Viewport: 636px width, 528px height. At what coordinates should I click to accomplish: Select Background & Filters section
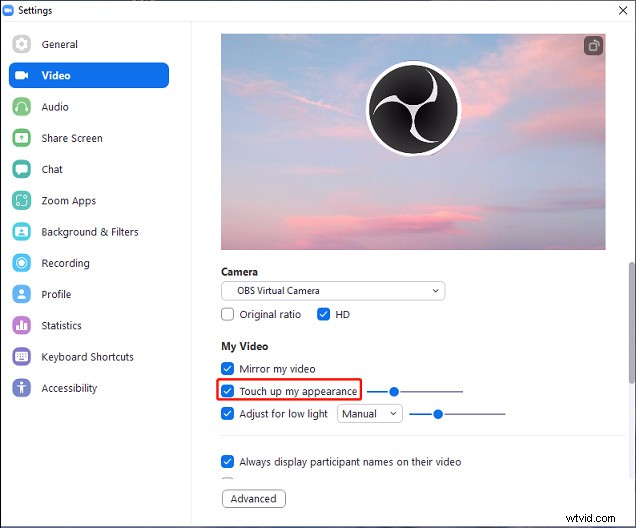click(x=90, y=232)
